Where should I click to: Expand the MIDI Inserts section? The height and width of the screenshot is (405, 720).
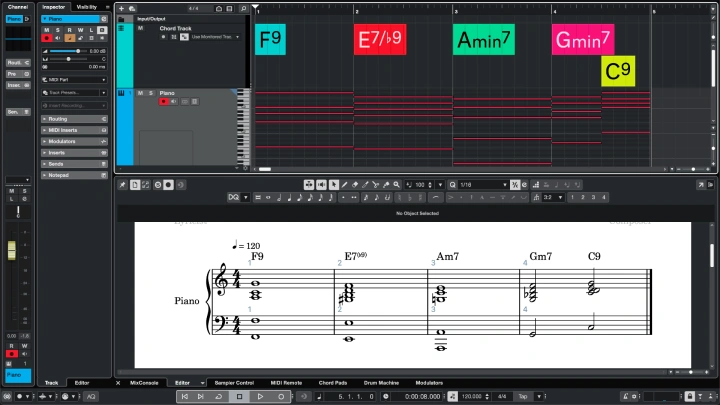(x=74, y=130)
